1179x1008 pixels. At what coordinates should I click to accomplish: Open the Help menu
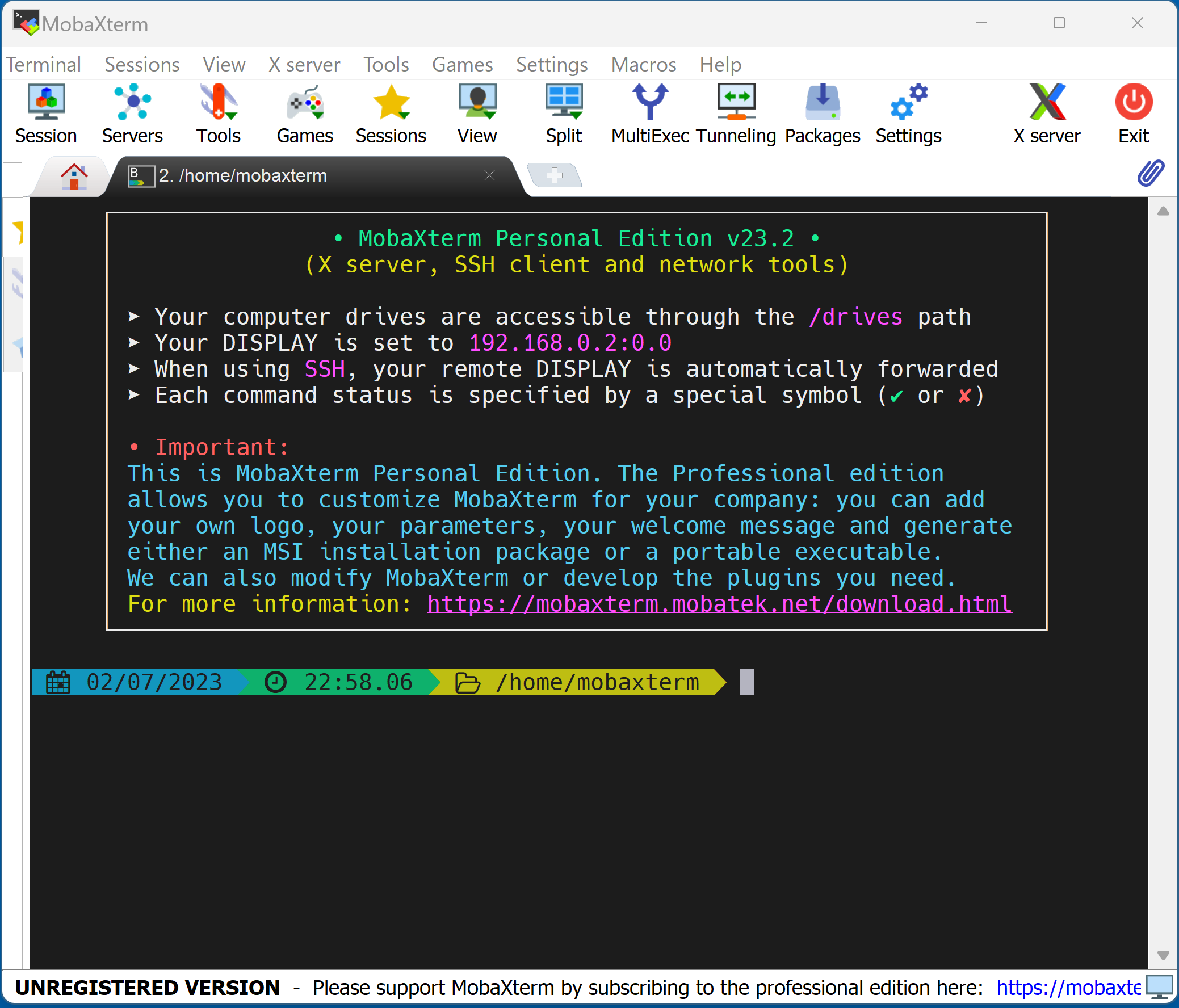click(x=720, y=65)
